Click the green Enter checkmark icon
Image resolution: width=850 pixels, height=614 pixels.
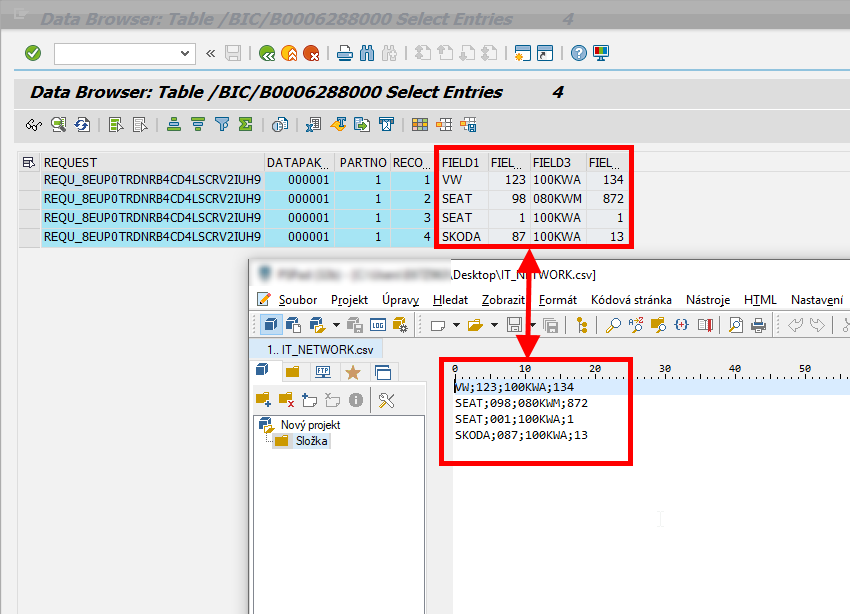coord(33,53)
